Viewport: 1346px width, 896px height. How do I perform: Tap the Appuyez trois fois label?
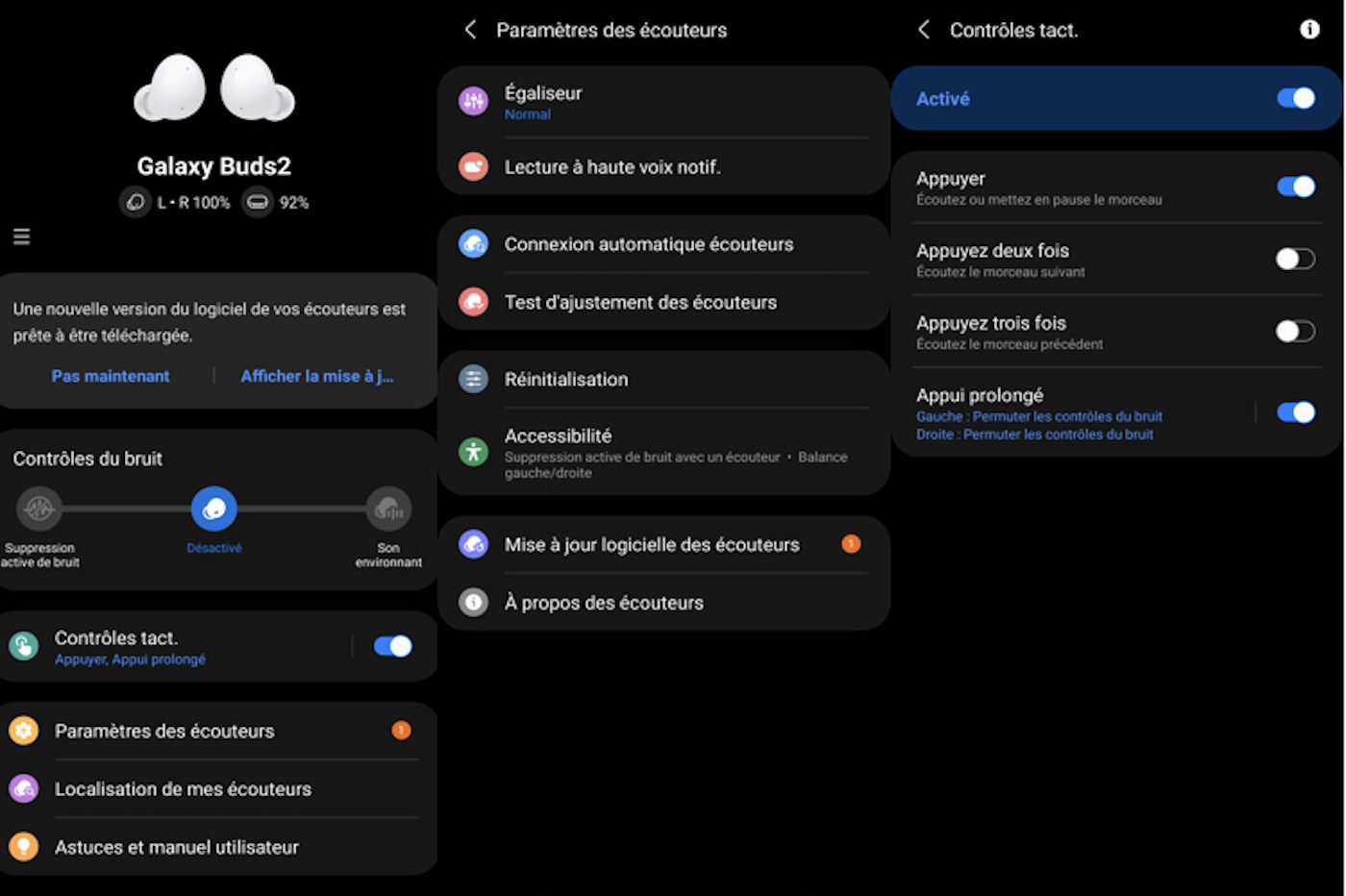point(991,323)
